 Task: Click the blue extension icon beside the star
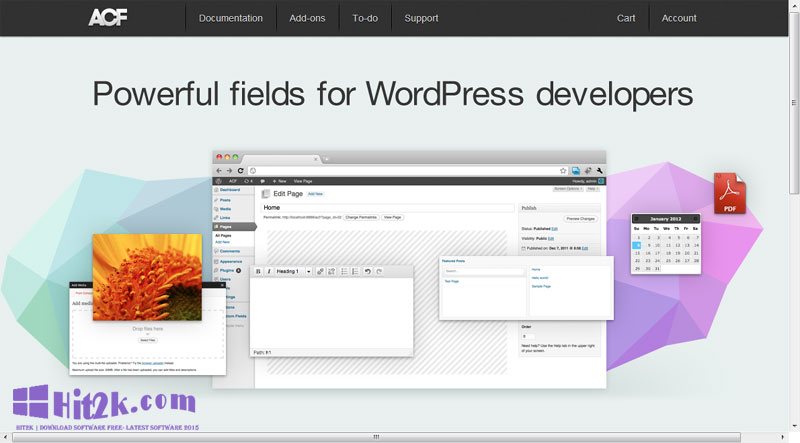pos(576,170)
